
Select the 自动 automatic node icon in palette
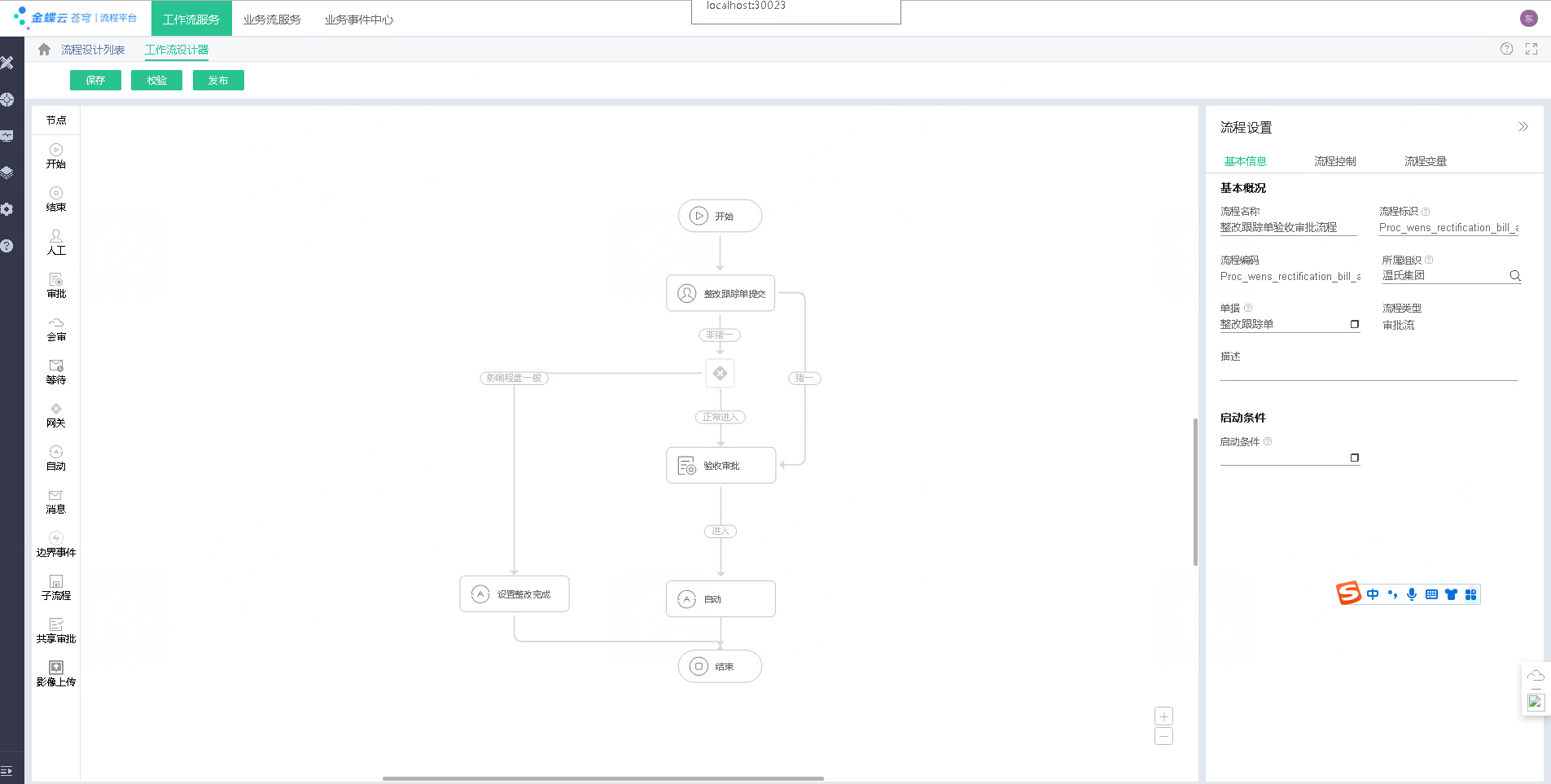point(56,458)
